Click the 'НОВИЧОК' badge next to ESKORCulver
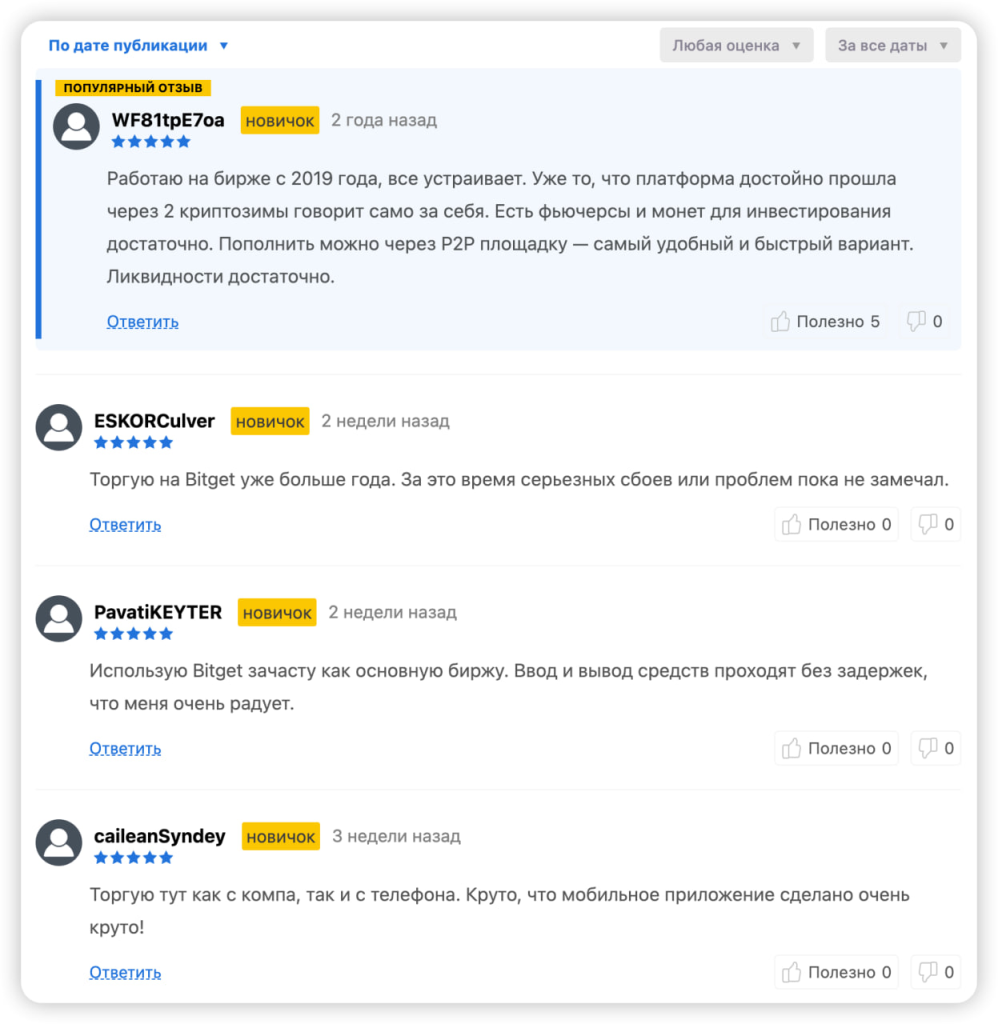 [x=269, y=421]
